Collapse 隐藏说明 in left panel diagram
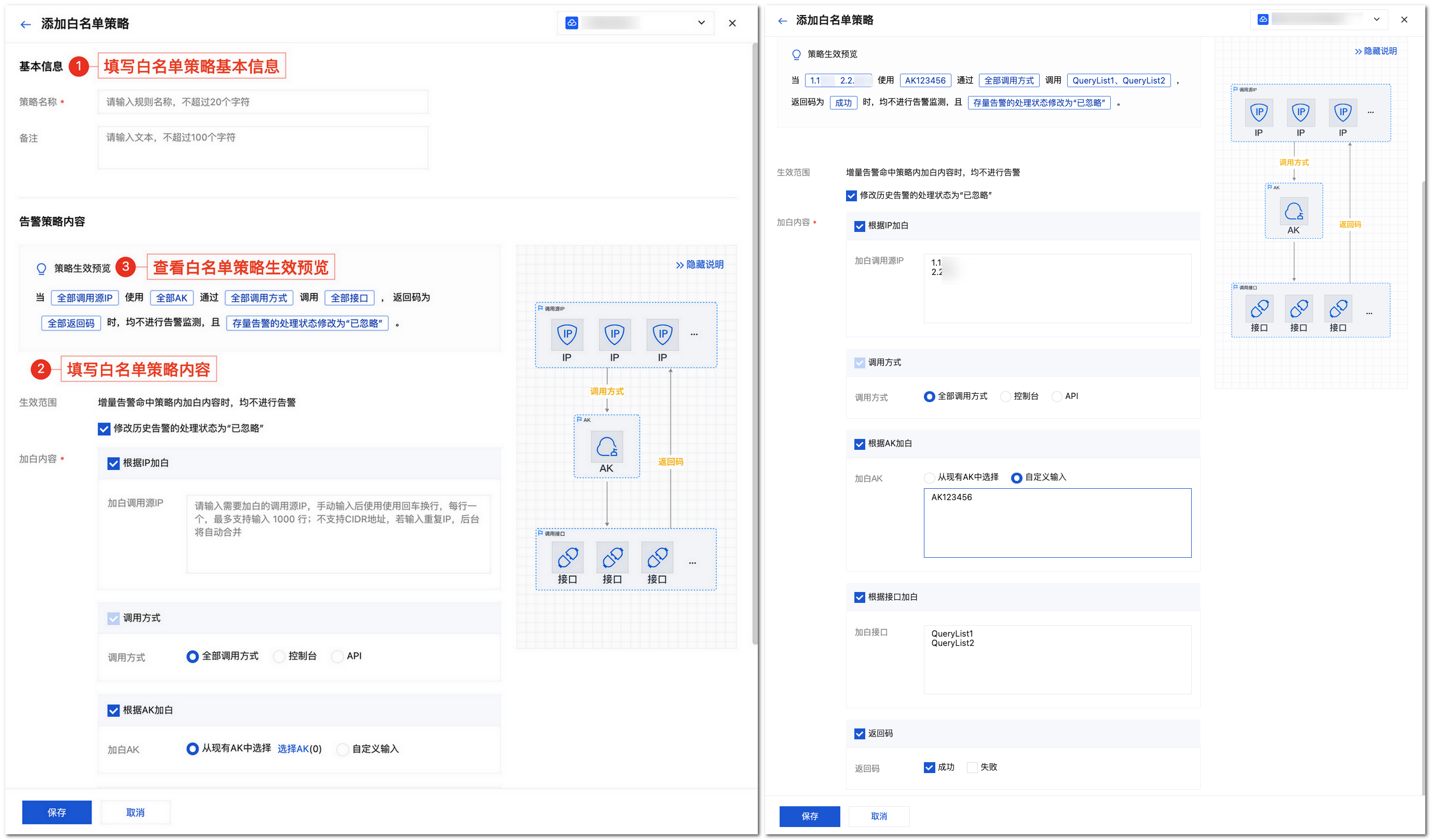The height and width of the screenshot is (840, 1431). (x=700, y=265)
